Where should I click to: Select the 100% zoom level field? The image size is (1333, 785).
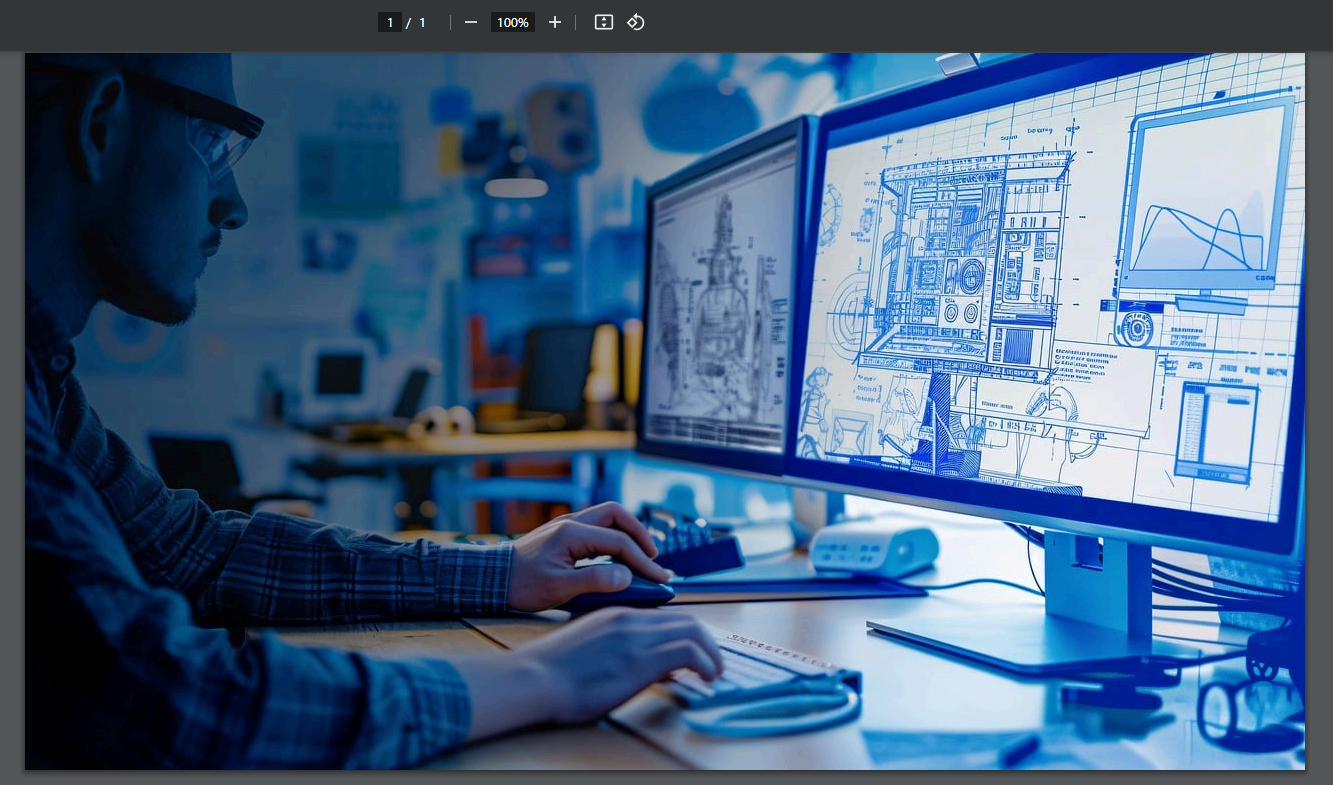pos(513,22)
